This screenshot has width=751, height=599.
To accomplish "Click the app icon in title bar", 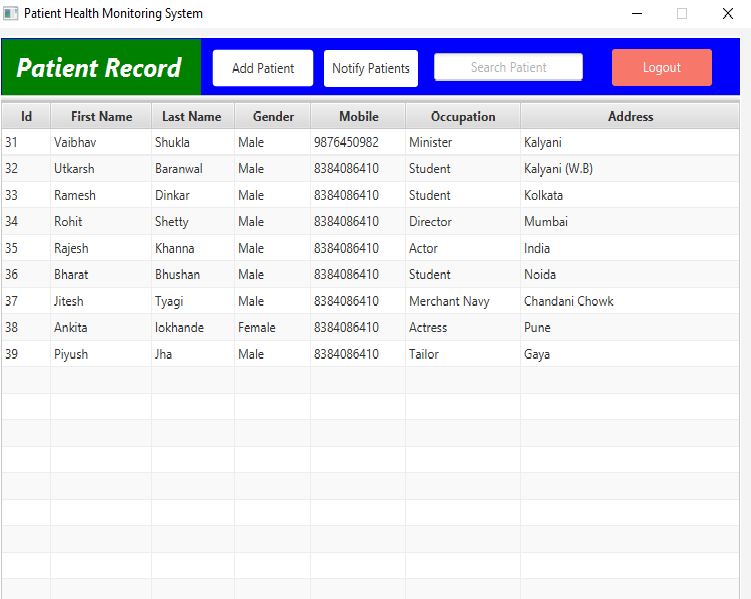I will coord(11,13).
